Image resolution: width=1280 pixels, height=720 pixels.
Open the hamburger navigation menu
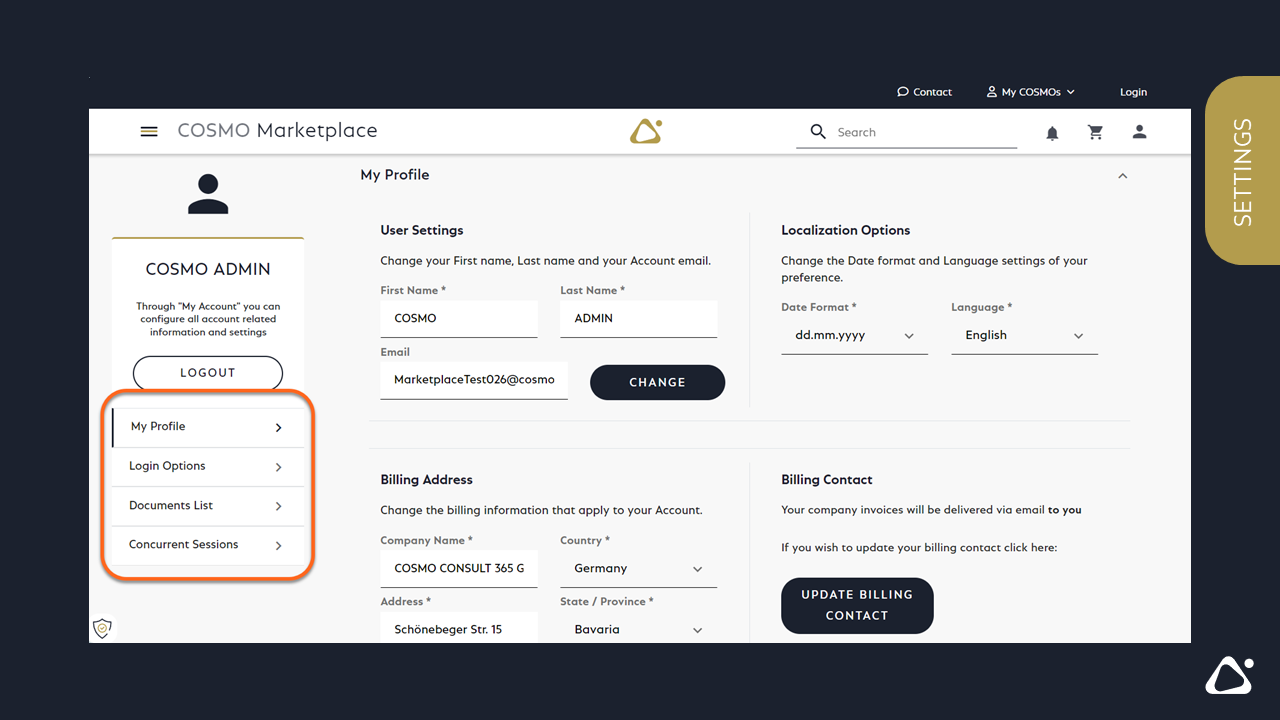(x=148, y=131)
